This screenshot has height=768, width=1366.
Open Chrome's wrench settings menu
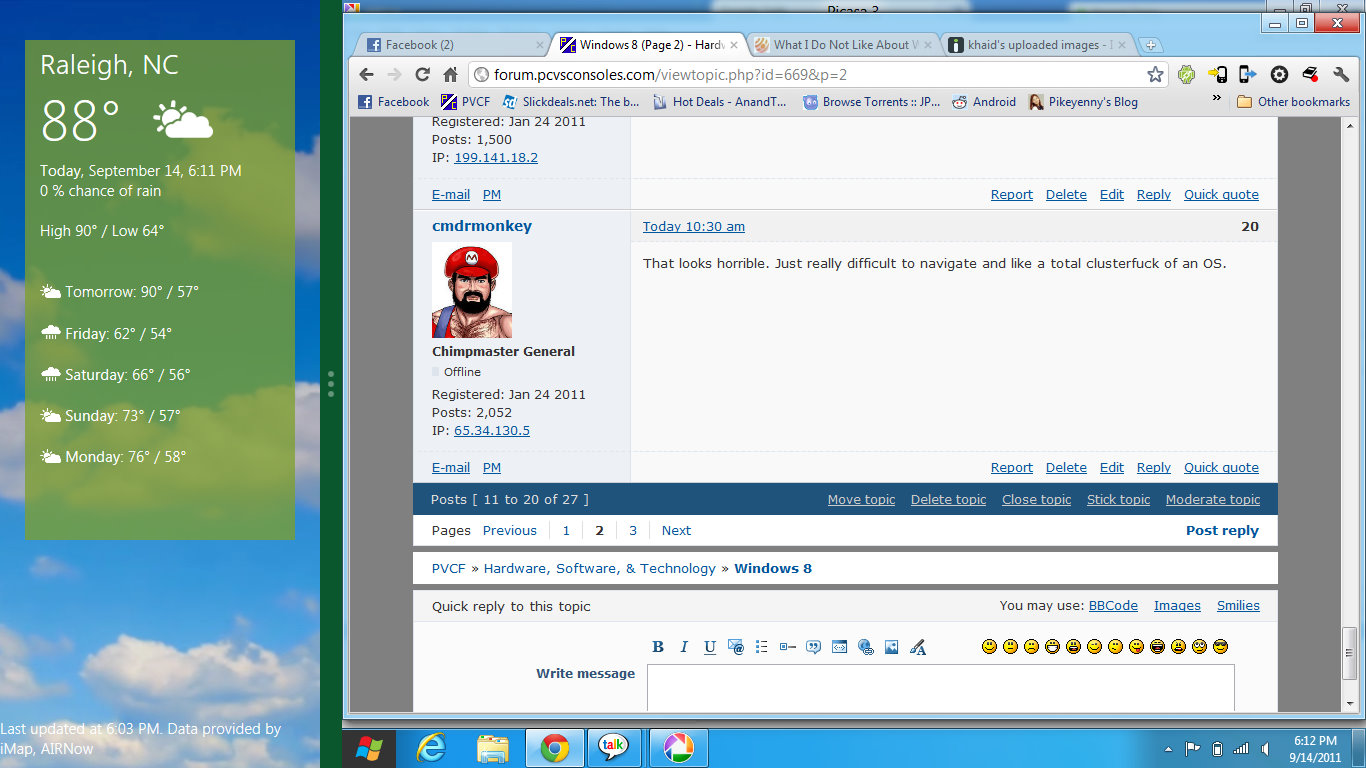tap(1341, 74)
